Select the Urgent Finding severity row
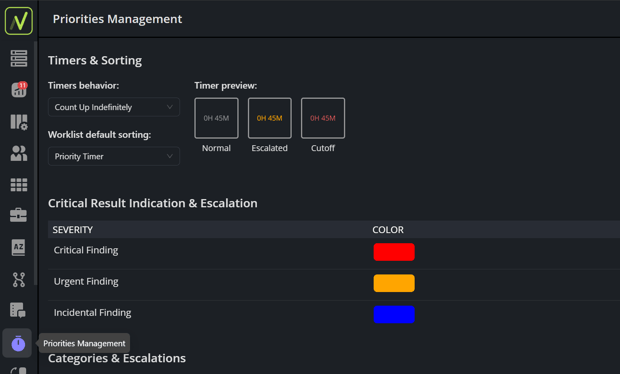The image size is (620, 374). click(334, 285)
